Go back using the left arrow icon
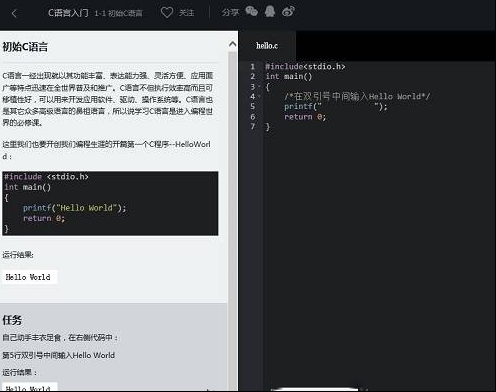The height and width of the screenshot is (392, 496). [x=14, y=14]
